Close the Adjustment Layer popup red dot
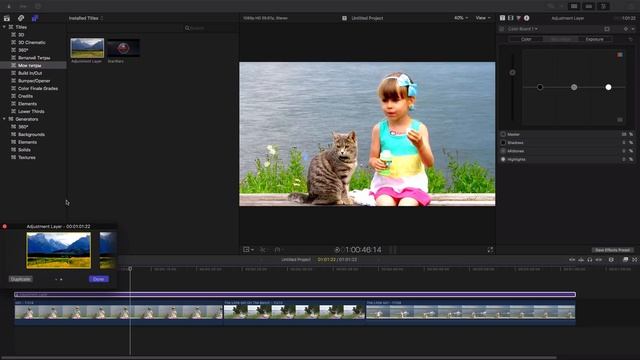 point(4,226)
